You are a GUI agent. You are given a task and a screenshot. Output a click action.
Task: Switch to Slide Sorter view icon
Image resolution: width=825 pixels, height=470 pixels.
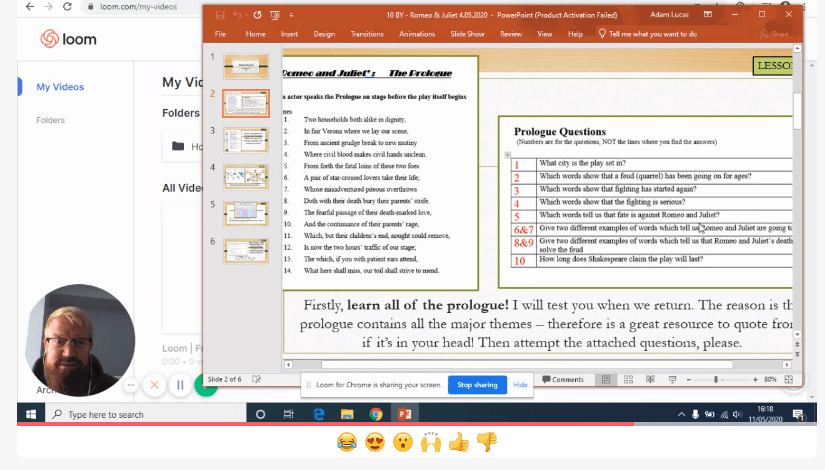628,380
